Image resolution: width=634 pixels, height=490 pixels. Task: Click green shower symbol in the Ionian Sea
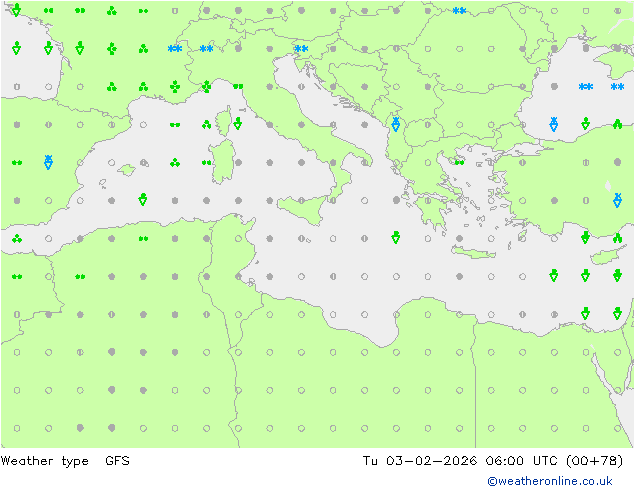pyautogui.click(x=396, y=237)
